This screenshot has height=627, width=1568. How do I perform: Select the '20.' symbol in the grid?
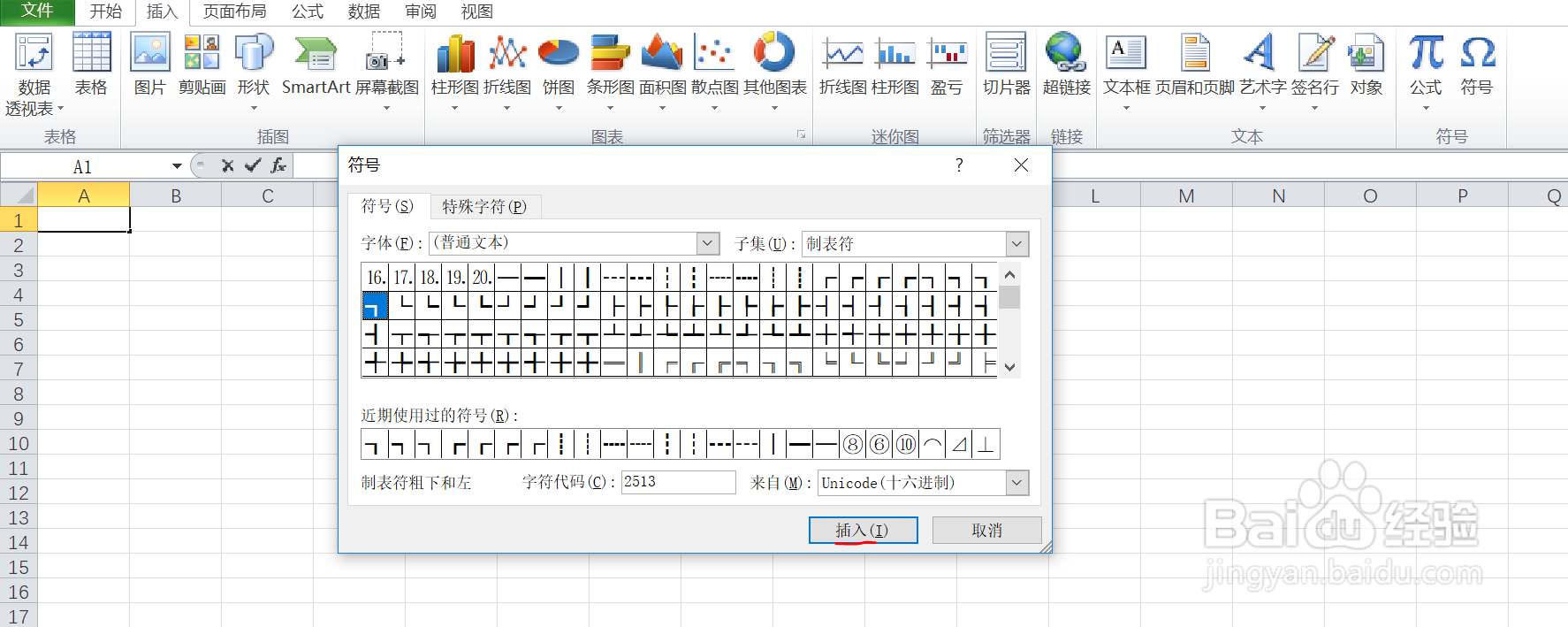click(482, 277)
